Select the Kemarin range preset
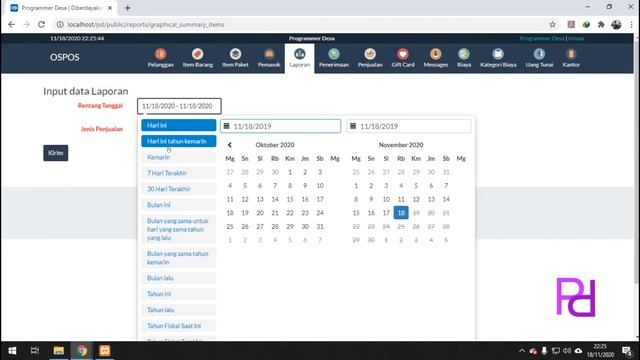Viewport: 640px width, 360px height. 178,157
